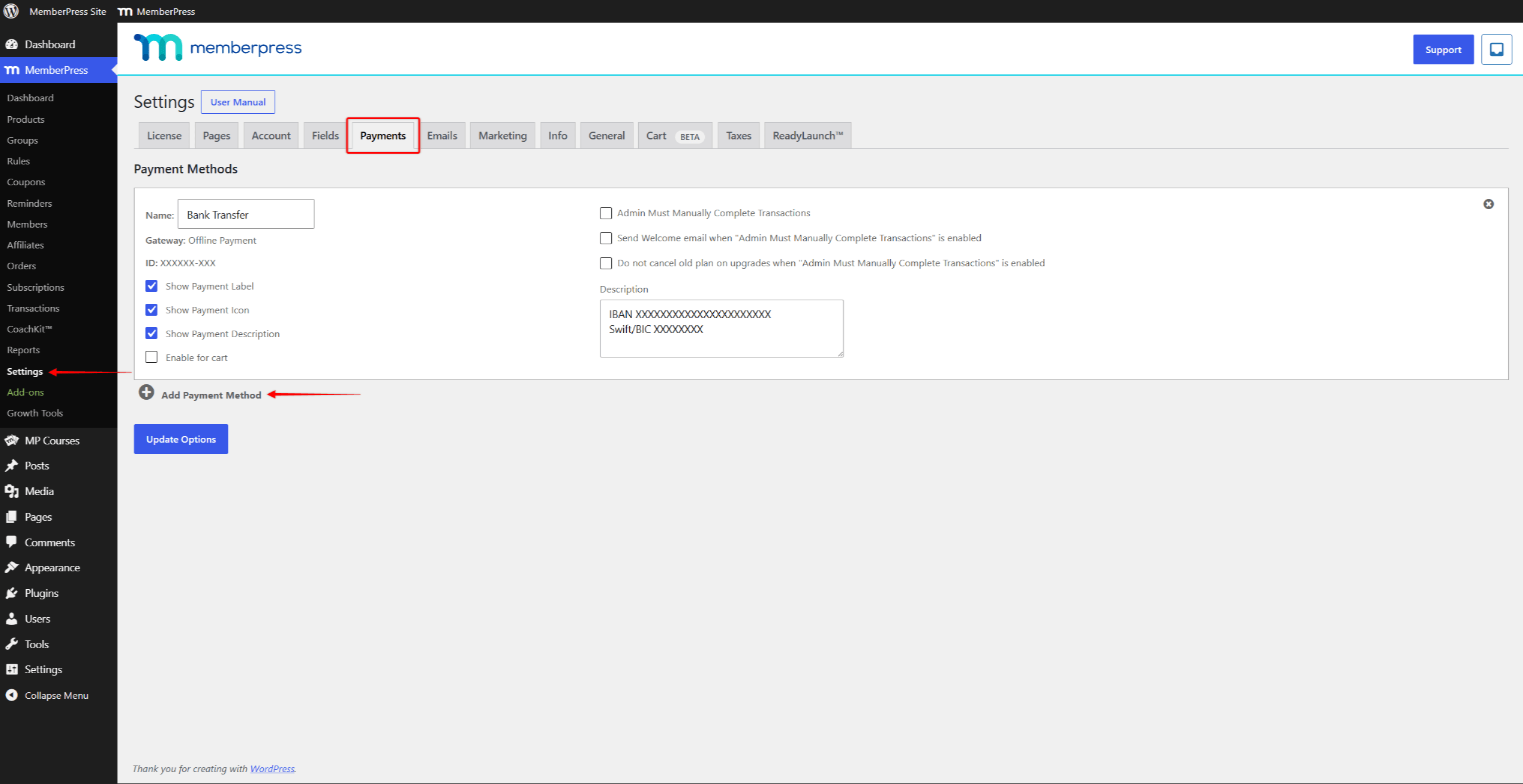Click the memberpress logo in header

click(x=217, y=47)
